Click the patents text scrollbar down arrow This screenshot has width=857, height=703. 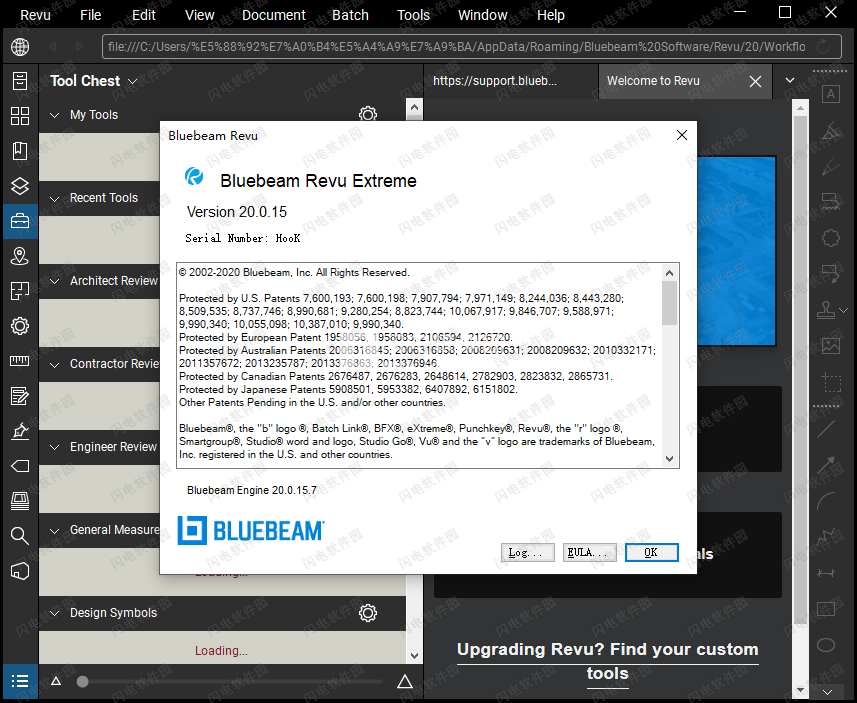[670, 459]
